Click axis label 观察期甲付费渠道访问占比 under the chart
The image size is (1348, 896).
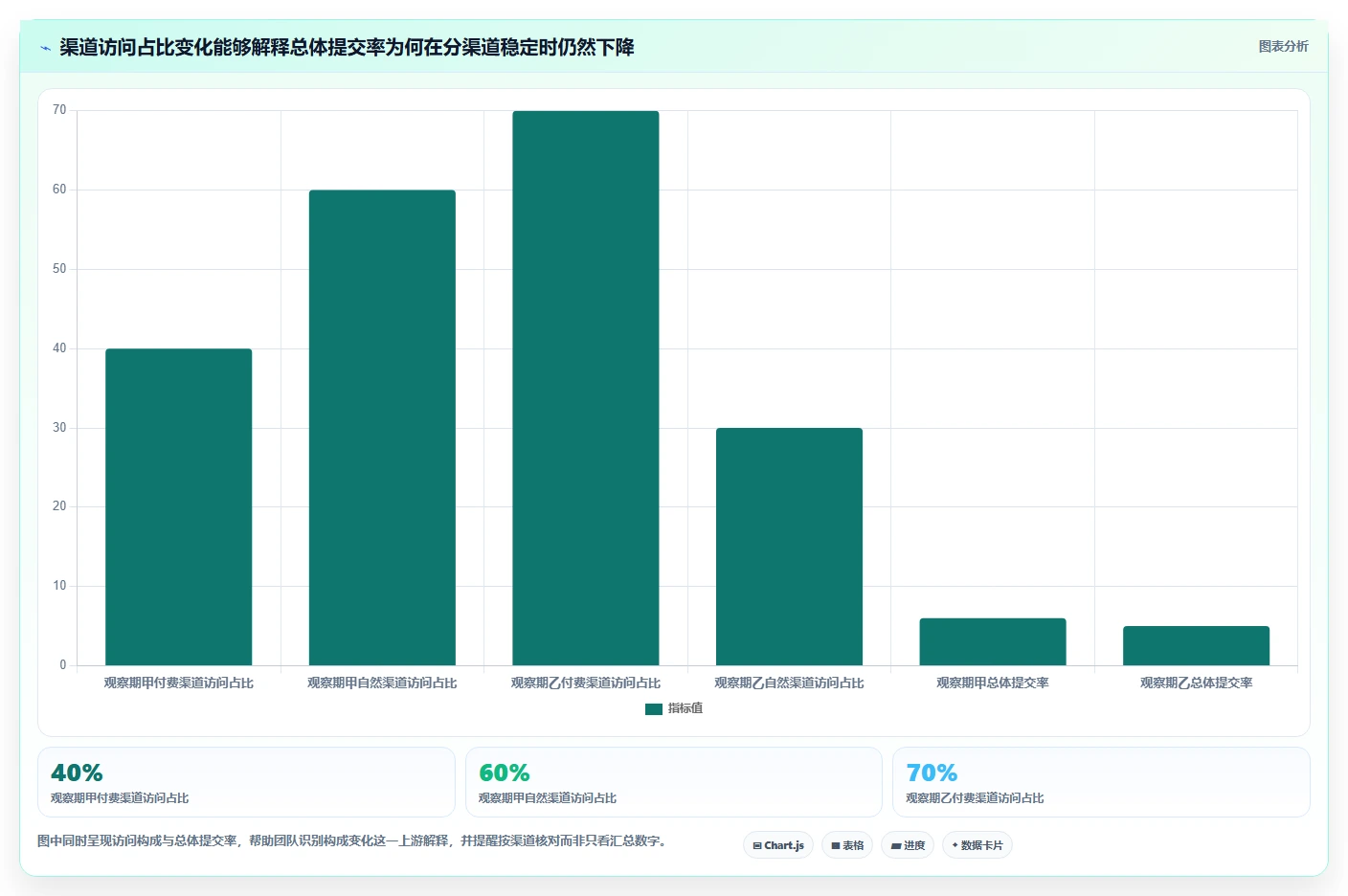click(179, 683)
